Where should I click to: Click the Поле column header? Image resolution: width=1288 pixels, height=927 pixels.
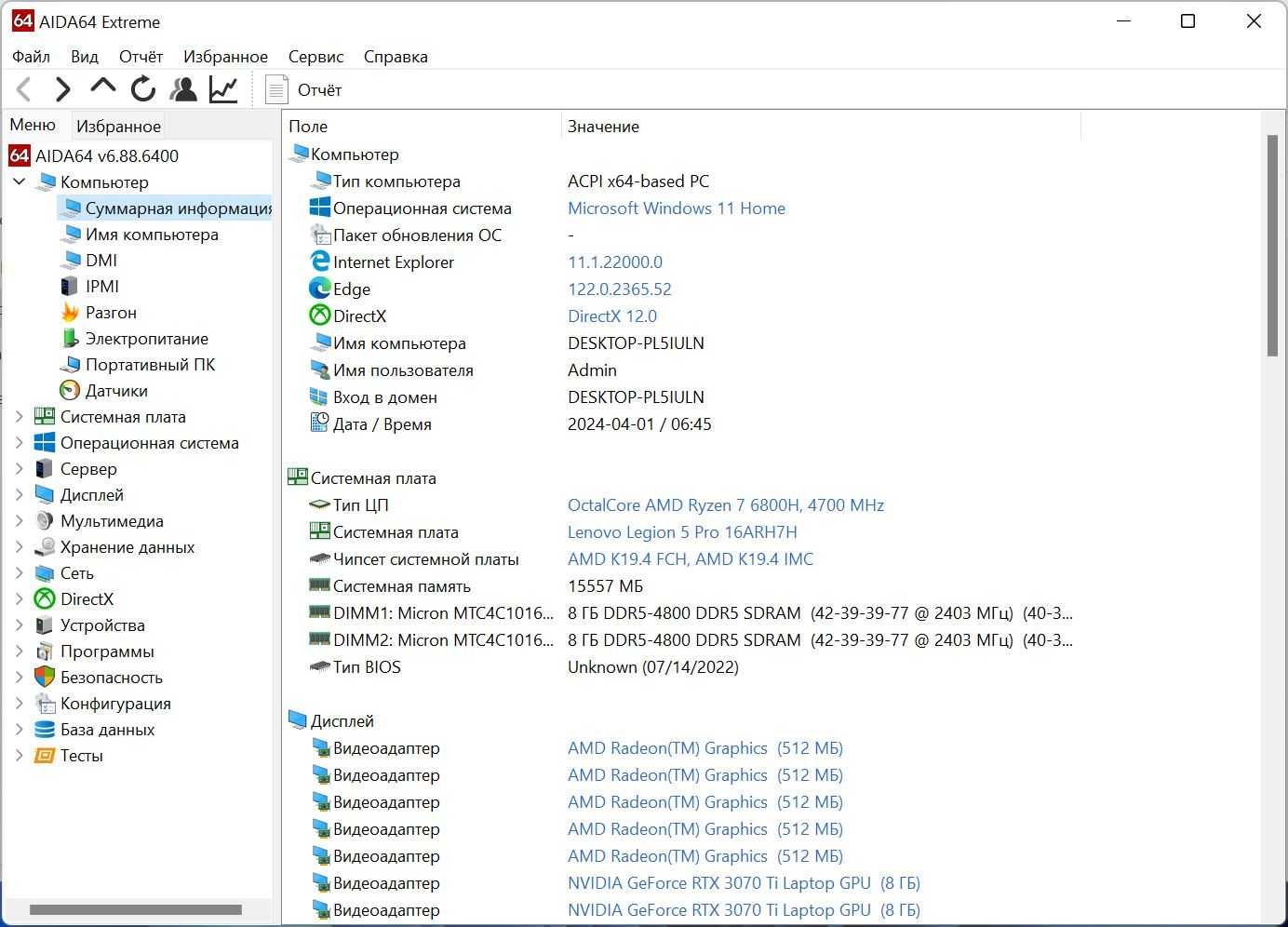click(x=422, y=126)
